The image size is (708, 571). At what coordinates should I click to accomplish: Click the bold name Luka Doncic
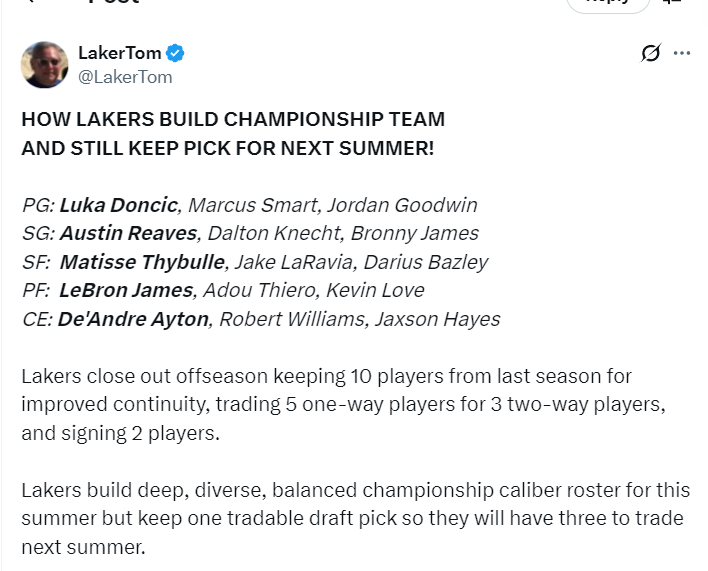(119, 205)
